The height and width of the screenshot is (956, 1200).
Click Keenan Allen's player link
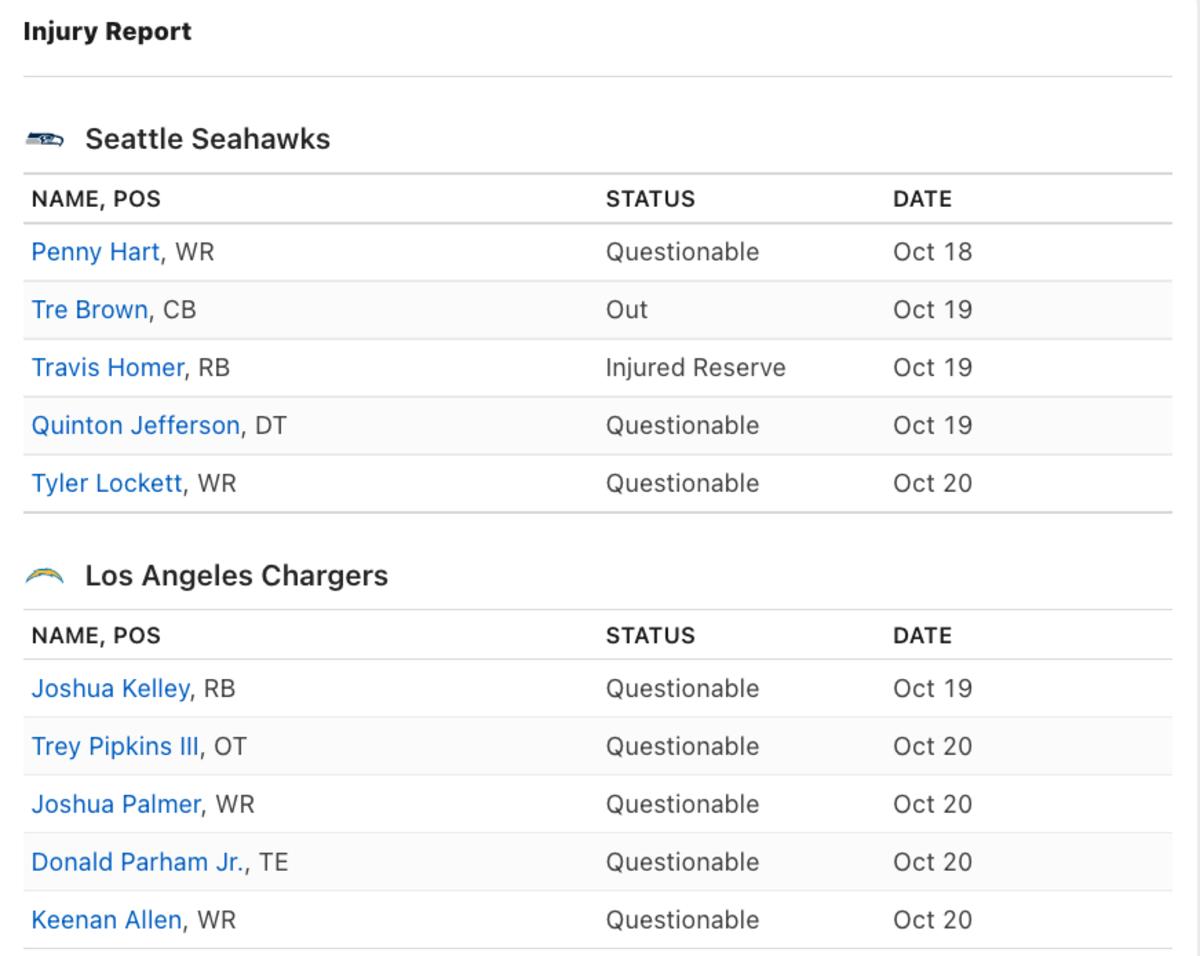106,921
